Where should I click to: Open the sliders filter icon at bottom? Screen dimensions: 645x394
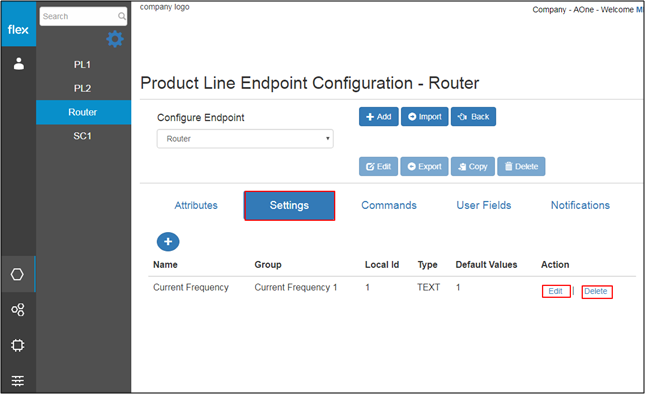tap(18, 380)
